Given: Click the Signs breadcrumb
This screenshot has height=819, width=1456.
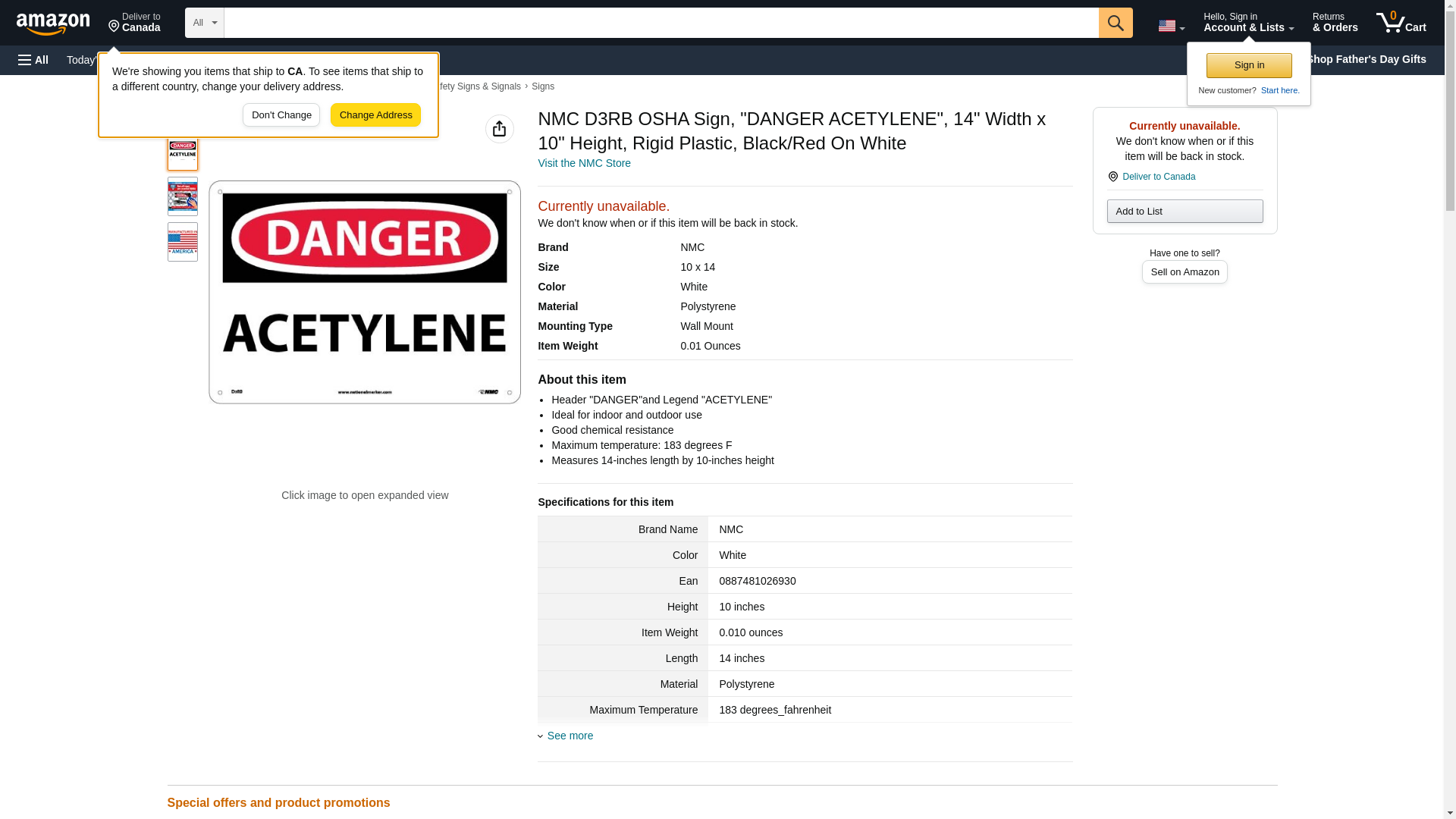Looking at the screenshot, I should click(542, 86).
